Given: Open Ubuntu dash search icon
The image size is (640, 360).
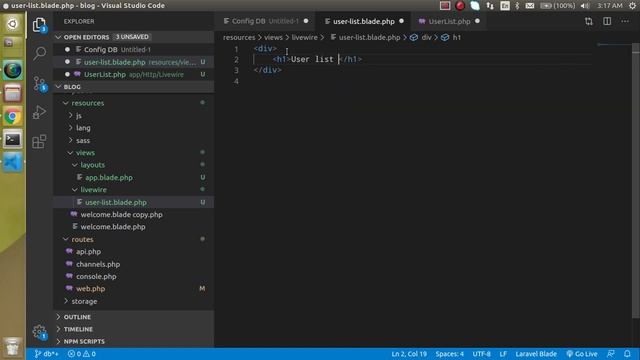Looking at the screenshot, I should click(12, 24).
